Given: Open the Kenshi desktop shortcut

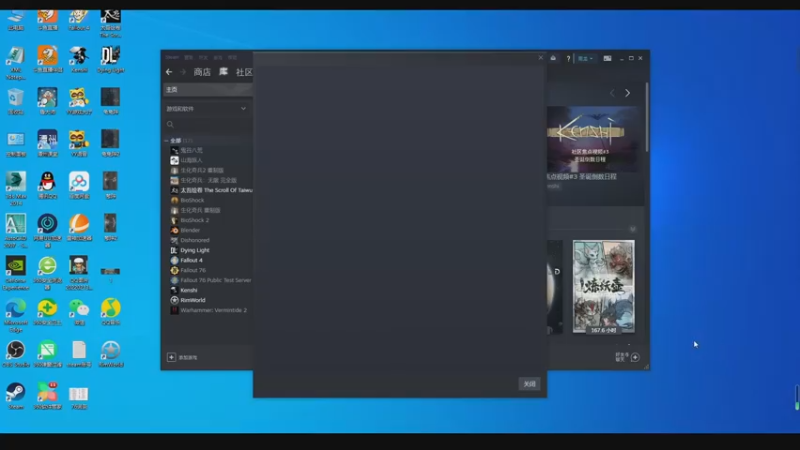Looking at the screenshot, I should coord(79,59).
